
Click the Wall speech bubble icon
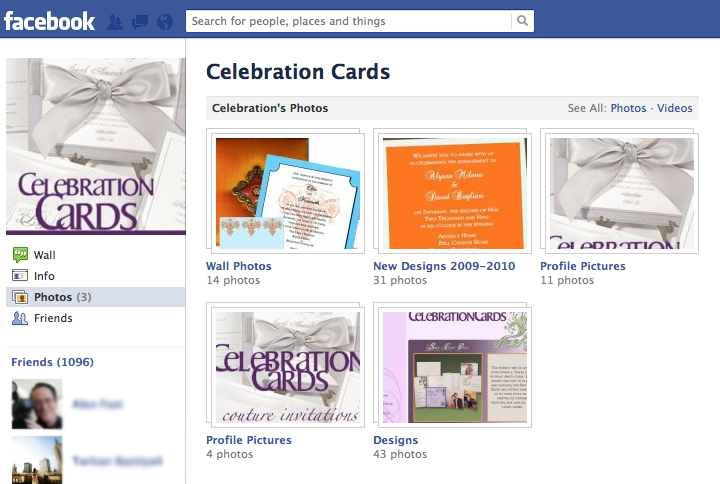(19, 255)
